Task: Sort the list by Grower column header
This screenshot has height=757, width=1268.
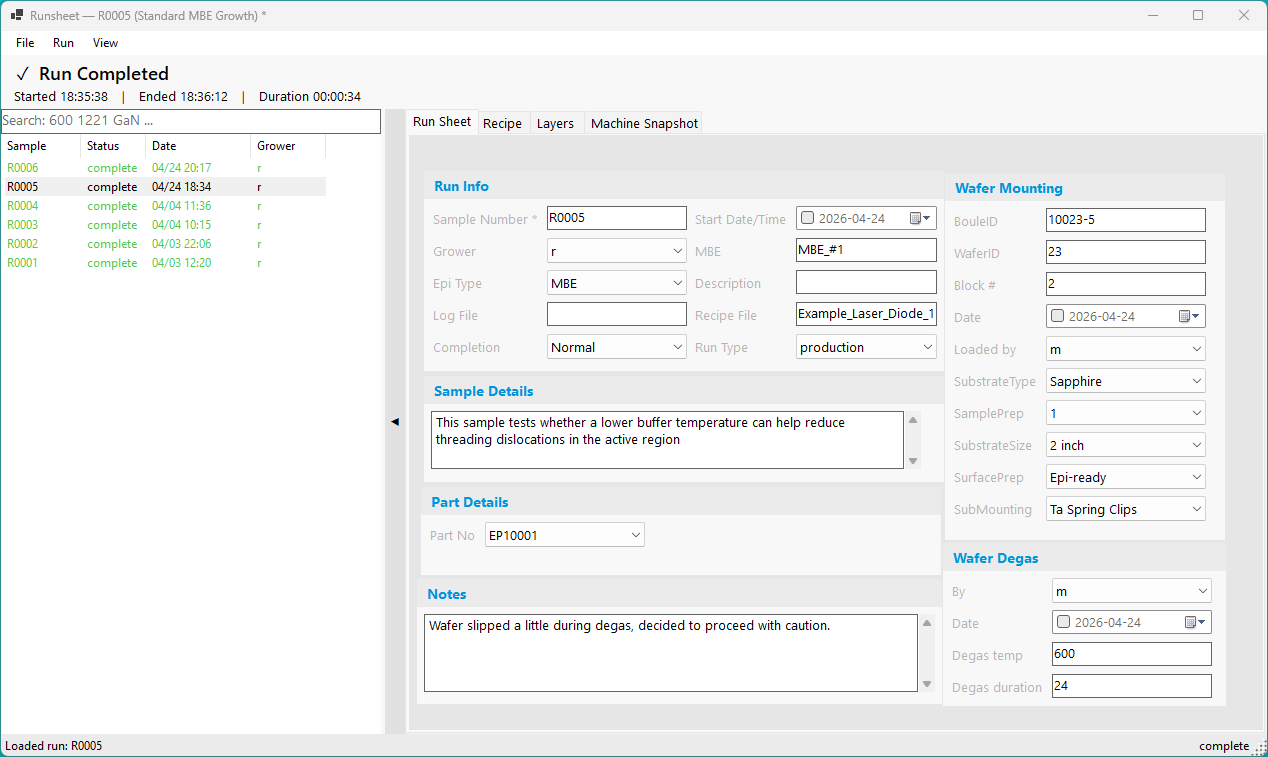Action: pos(287,146)
